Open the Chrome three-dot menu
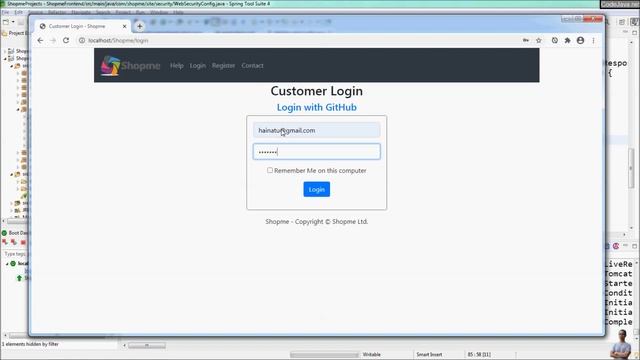The image size is (640, 360). (593, 40)
